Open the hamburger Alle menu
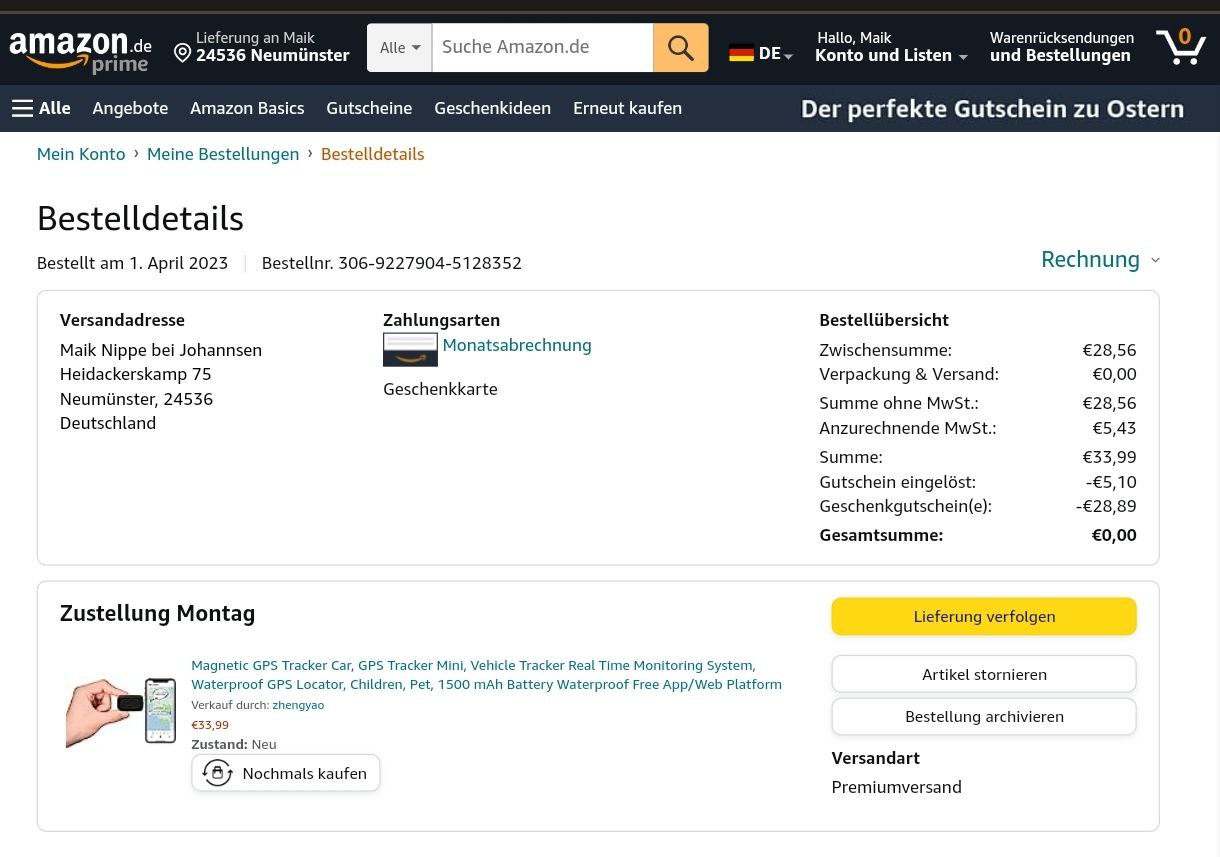This screenshot has height=857, width=1220. coord(41,108)
